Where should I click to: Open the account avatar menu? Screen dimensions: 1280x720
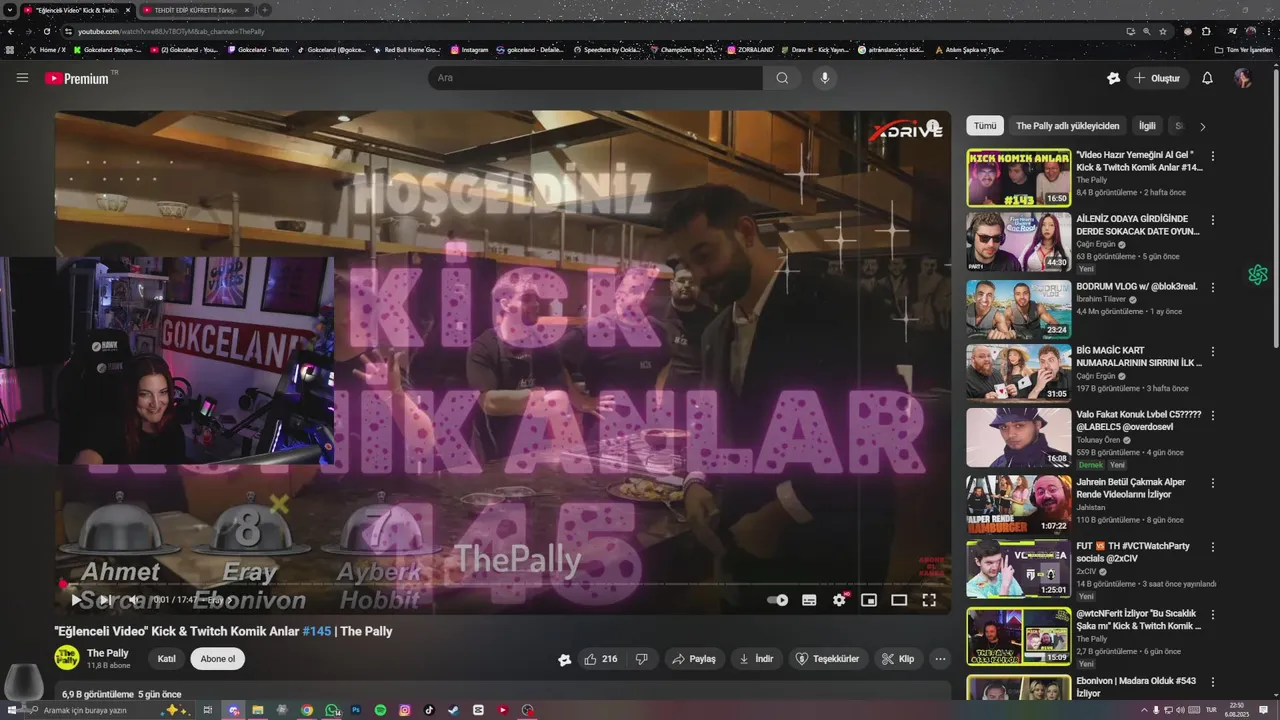[x=1242, y=78]
